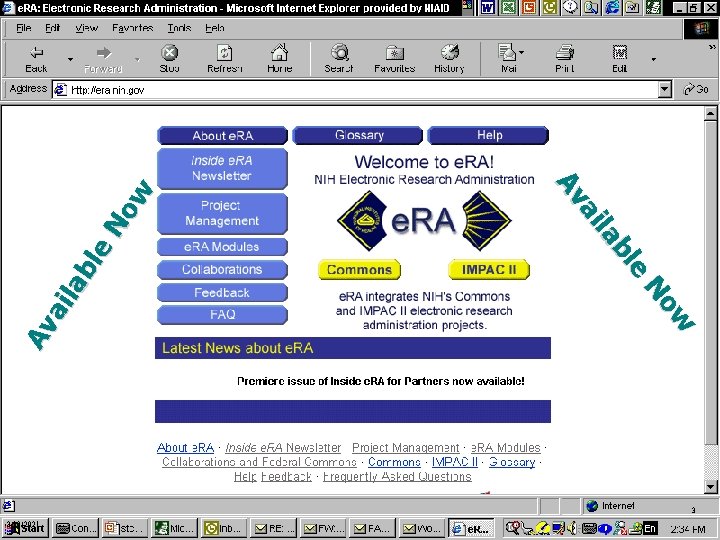
Task: Click the Forward toolbar button
Action: coord(103,59)
